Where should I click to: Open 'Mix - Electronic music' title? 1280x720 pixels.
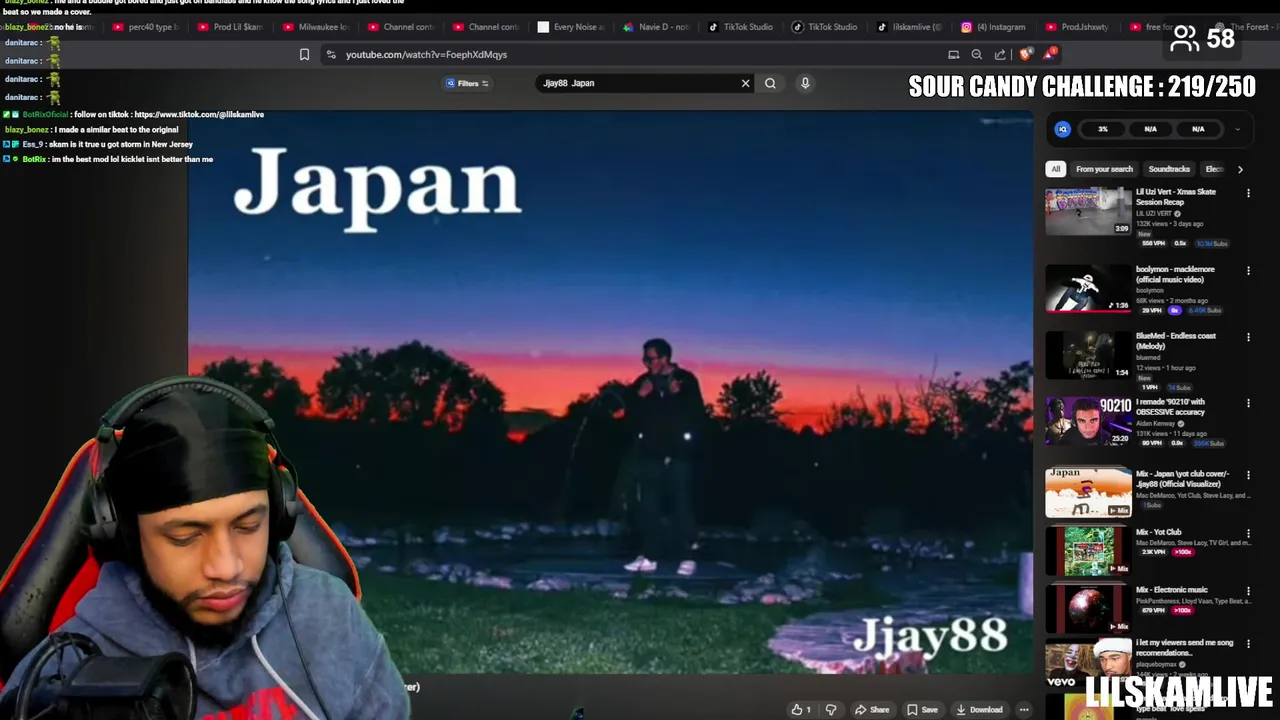point(1172,590)
